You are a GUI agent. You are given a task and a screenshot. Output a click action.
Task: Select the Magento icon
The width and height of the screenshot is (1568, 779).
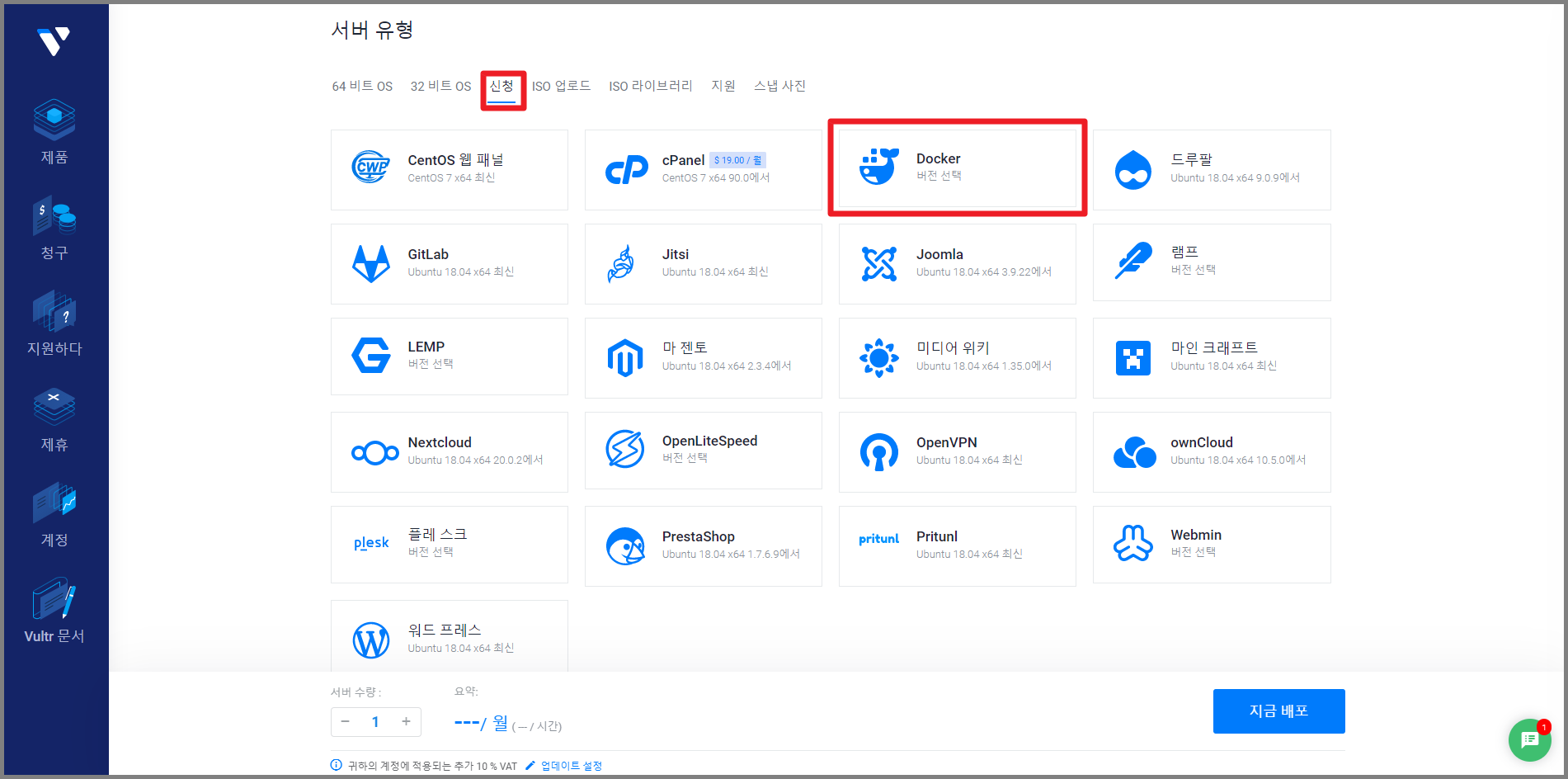[x=625, y=357]
